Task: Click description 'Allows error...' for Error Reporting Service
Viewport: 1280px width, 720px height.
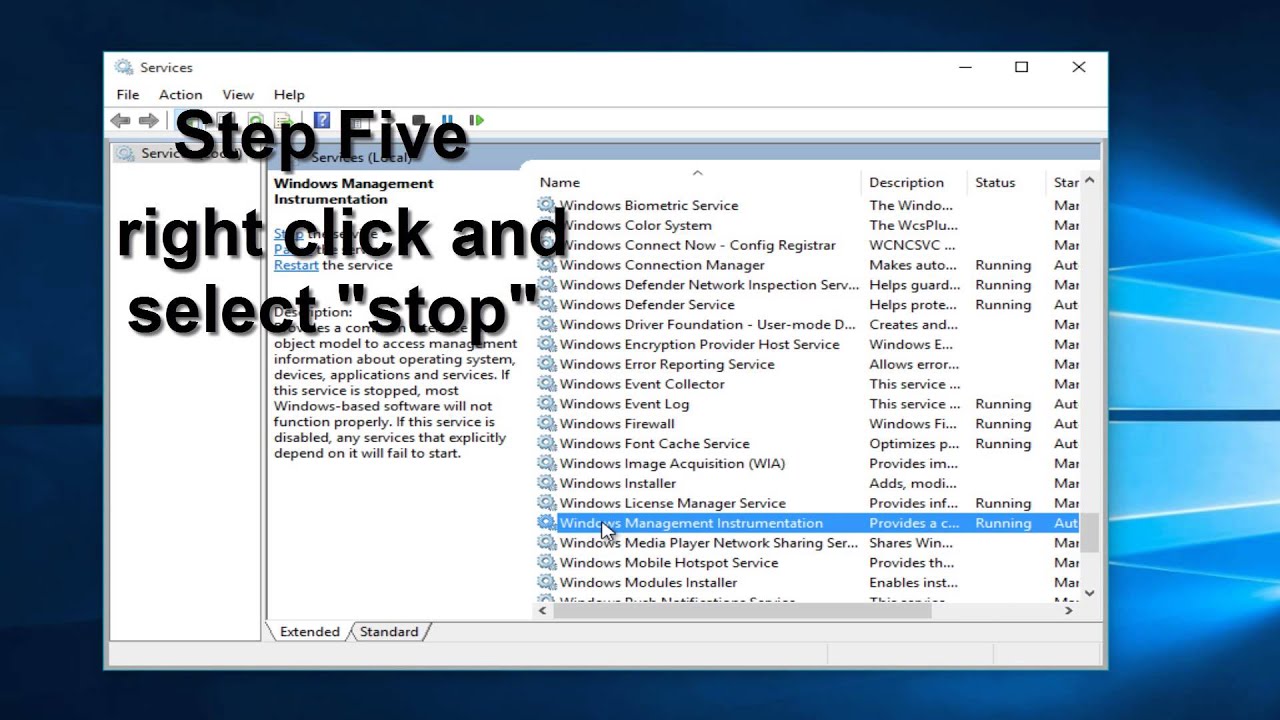Action: point(914,364)
